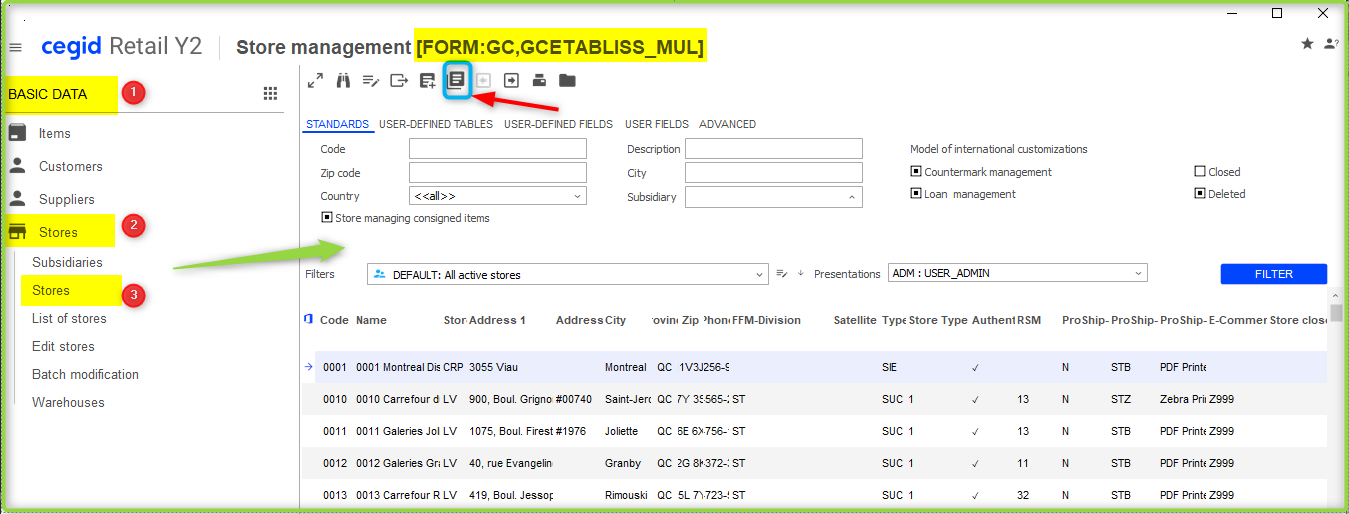
Task: Switch to USER FIELDS tab
Action: tap(657, 124)
